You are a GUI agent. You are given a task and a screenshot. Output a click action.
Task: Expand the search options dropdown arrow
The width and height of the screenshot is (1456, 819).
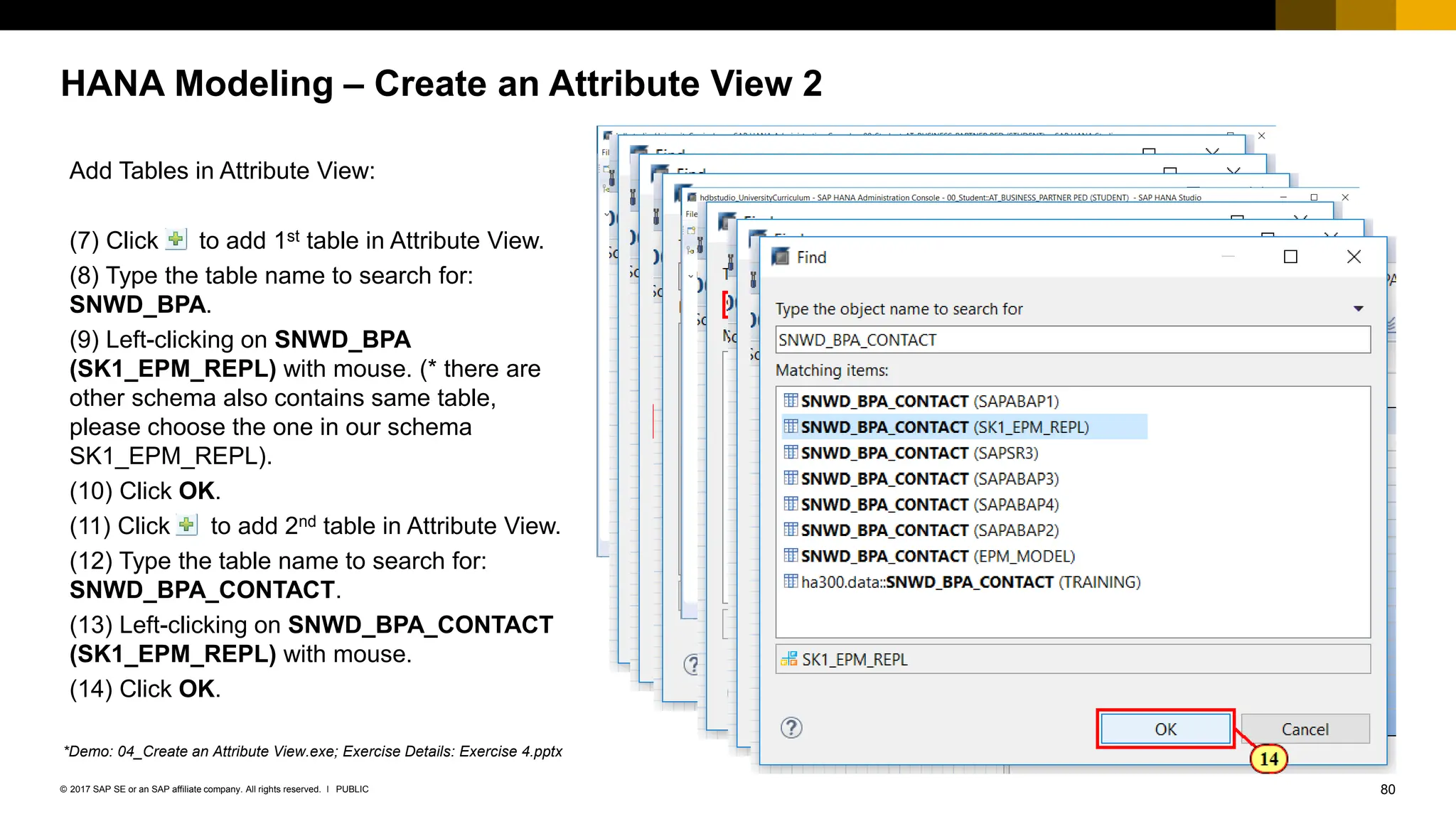(x=1358, y=309)
